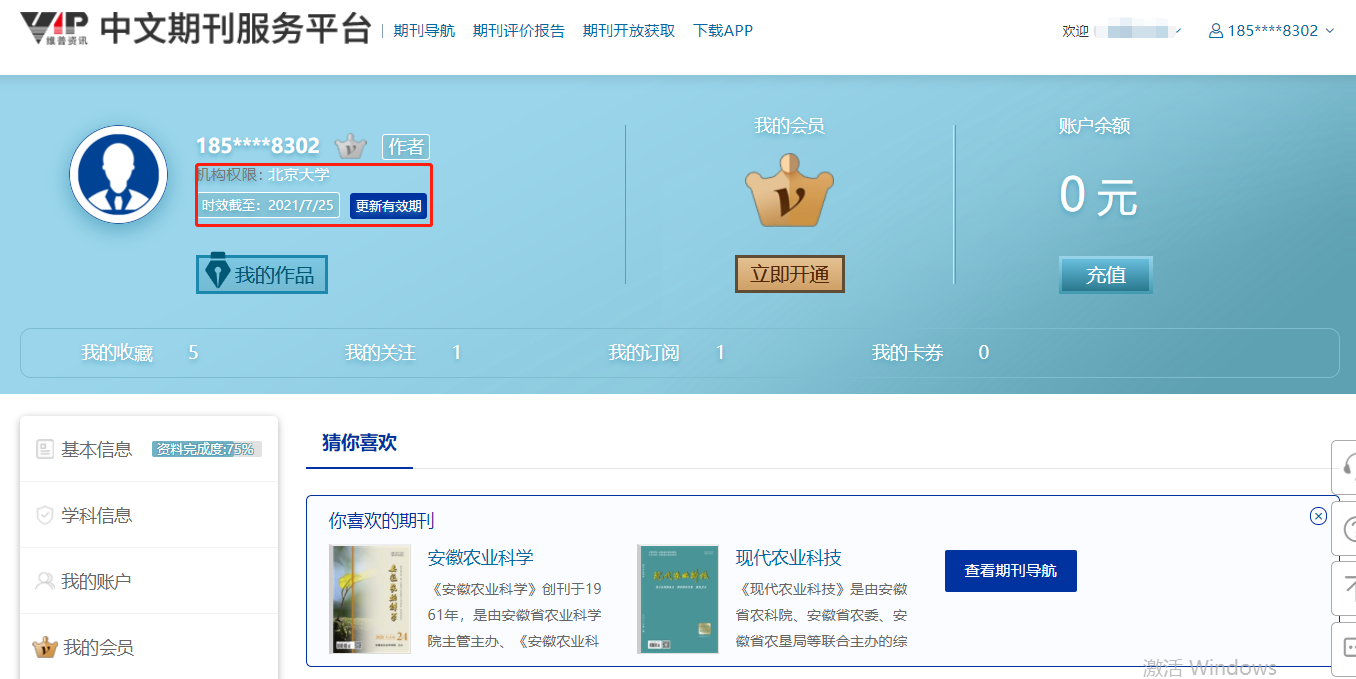Viewport: 1356px width, 679px height.
Task: Click 立即开通 under 我的会员
Action: pos(789,273)
